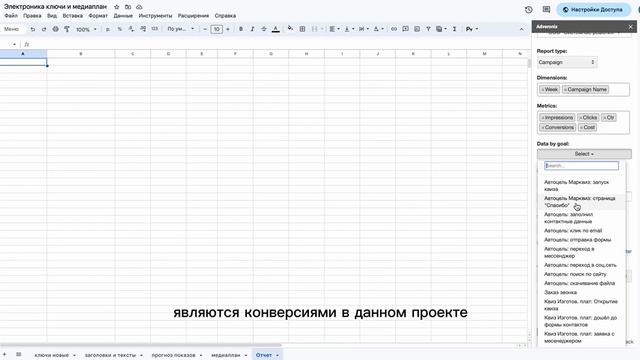Toggle bold formatting
This screenshot has height=360, width=640.
(241, 29)
